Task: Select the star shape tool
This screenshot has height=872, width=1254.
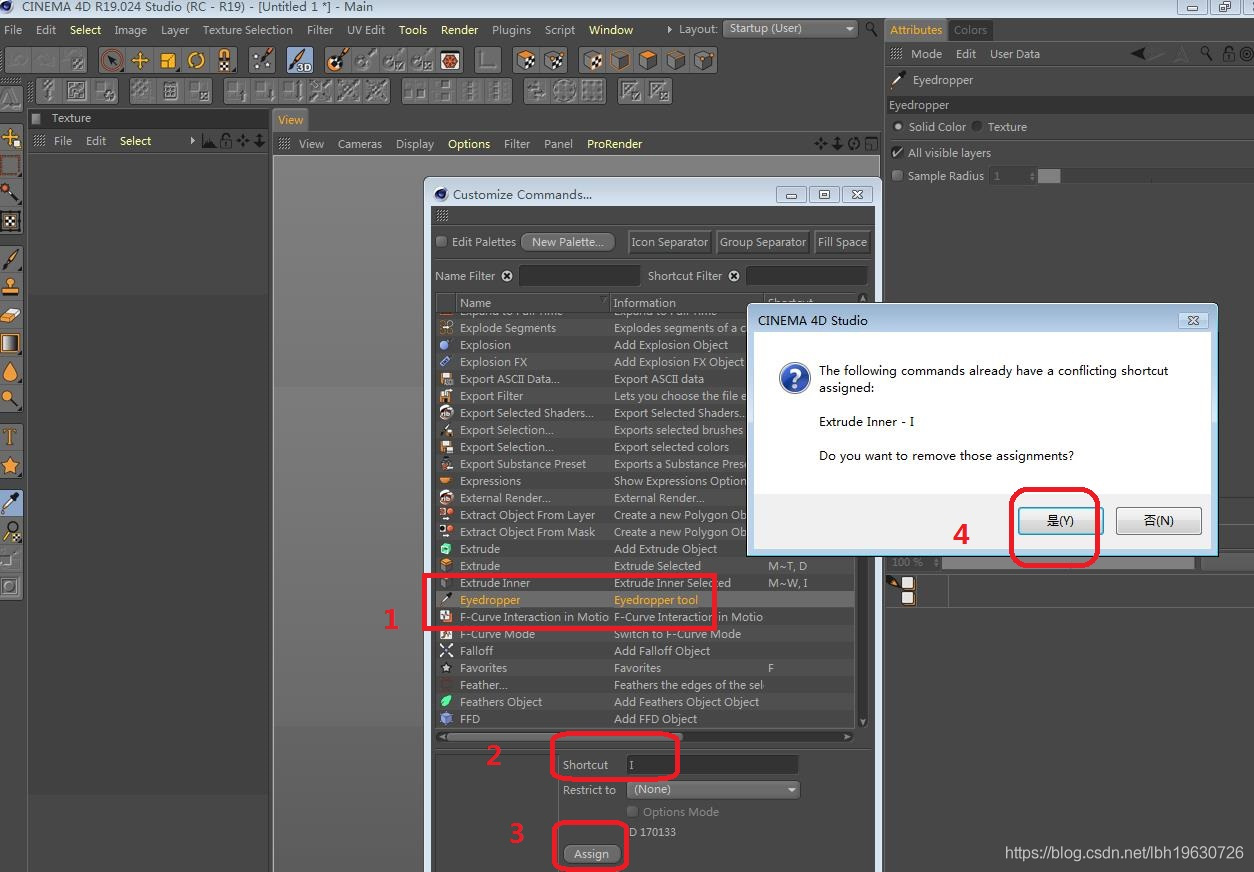Action: 11,465
